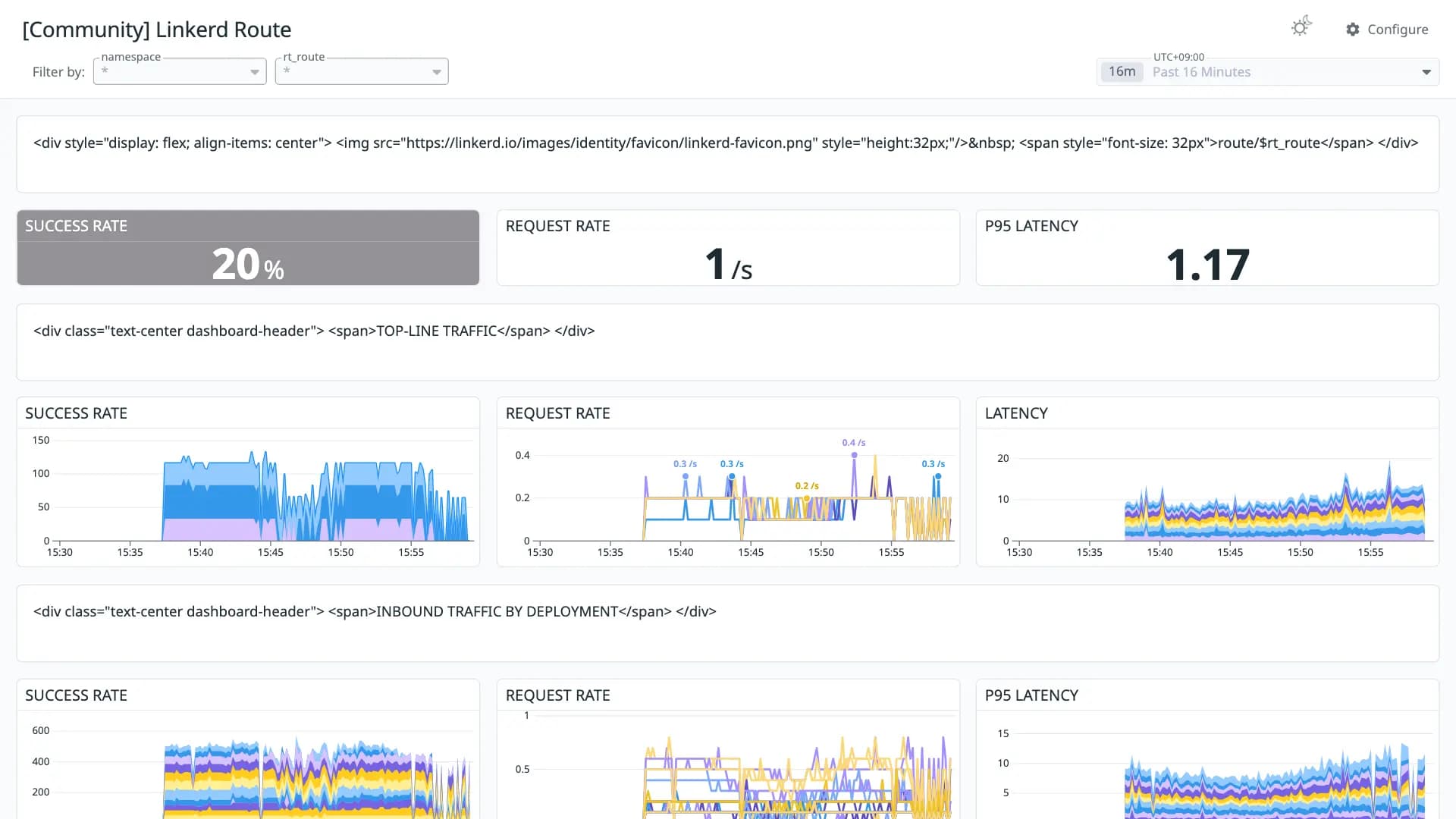Open the namespace filter dropdown
The width and height of the screenshot is (1456, 819).
(180, 71)
